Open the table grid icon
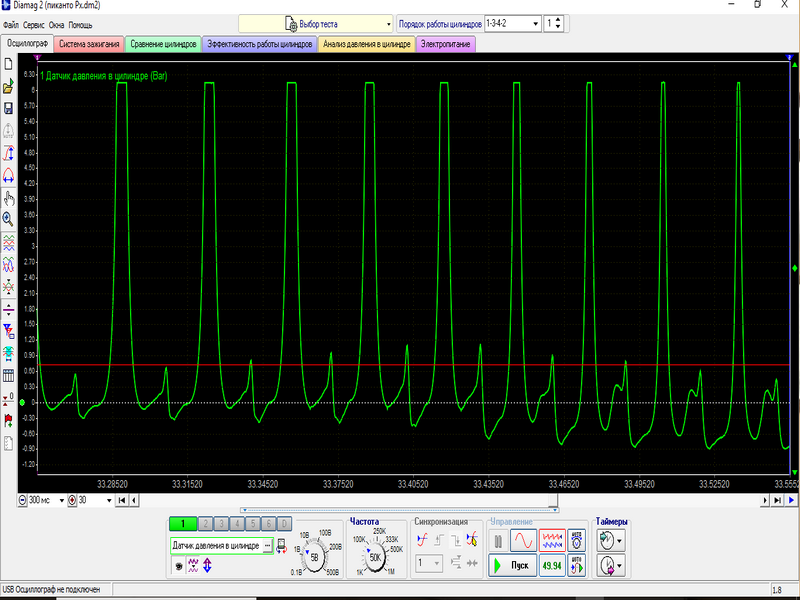Image resolution: width=800 pixels, height=600 pixels. 8,376
